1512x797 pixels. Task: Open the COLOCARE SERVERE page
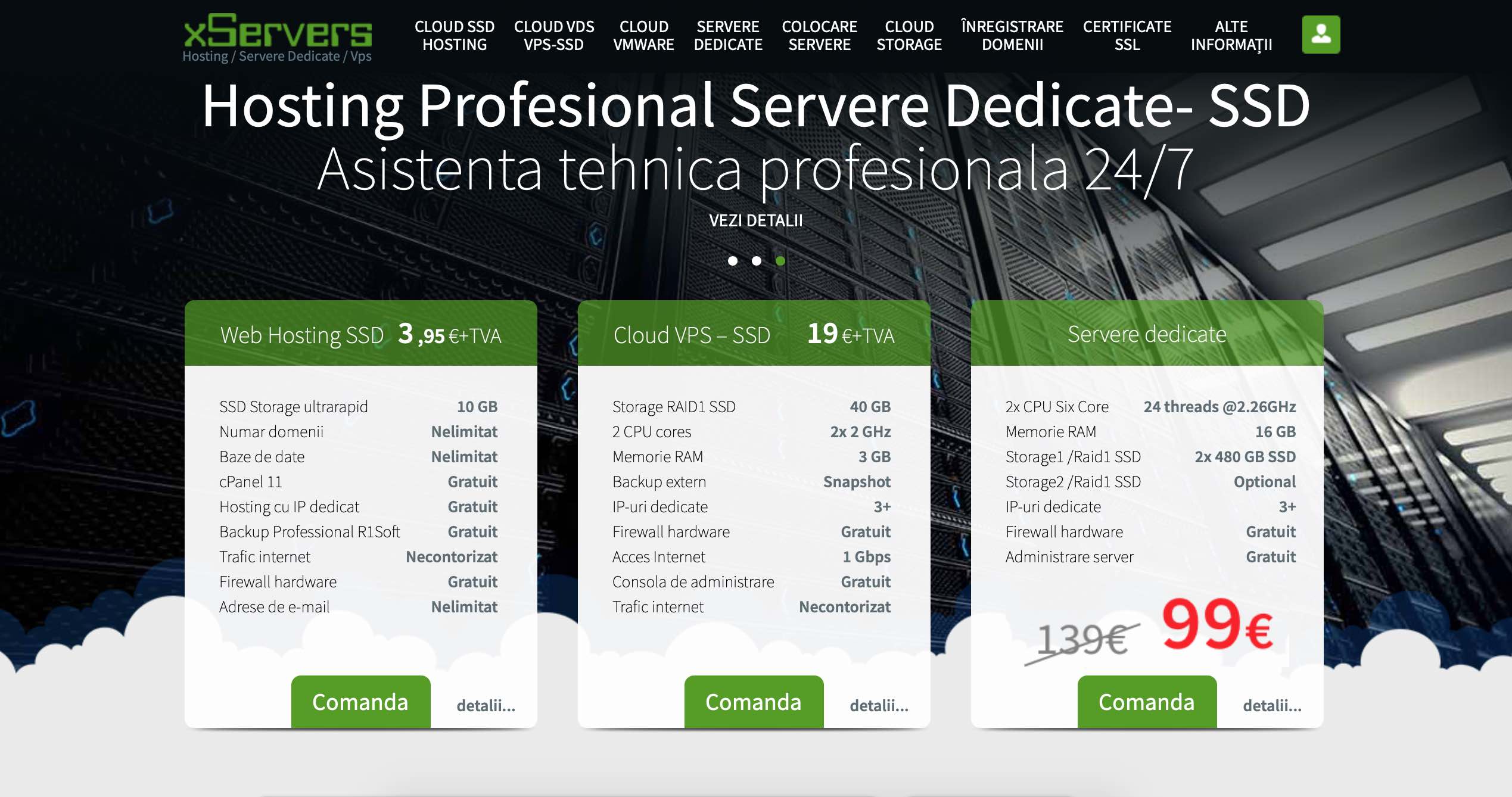pyautogui.click(x=820, y=36)
